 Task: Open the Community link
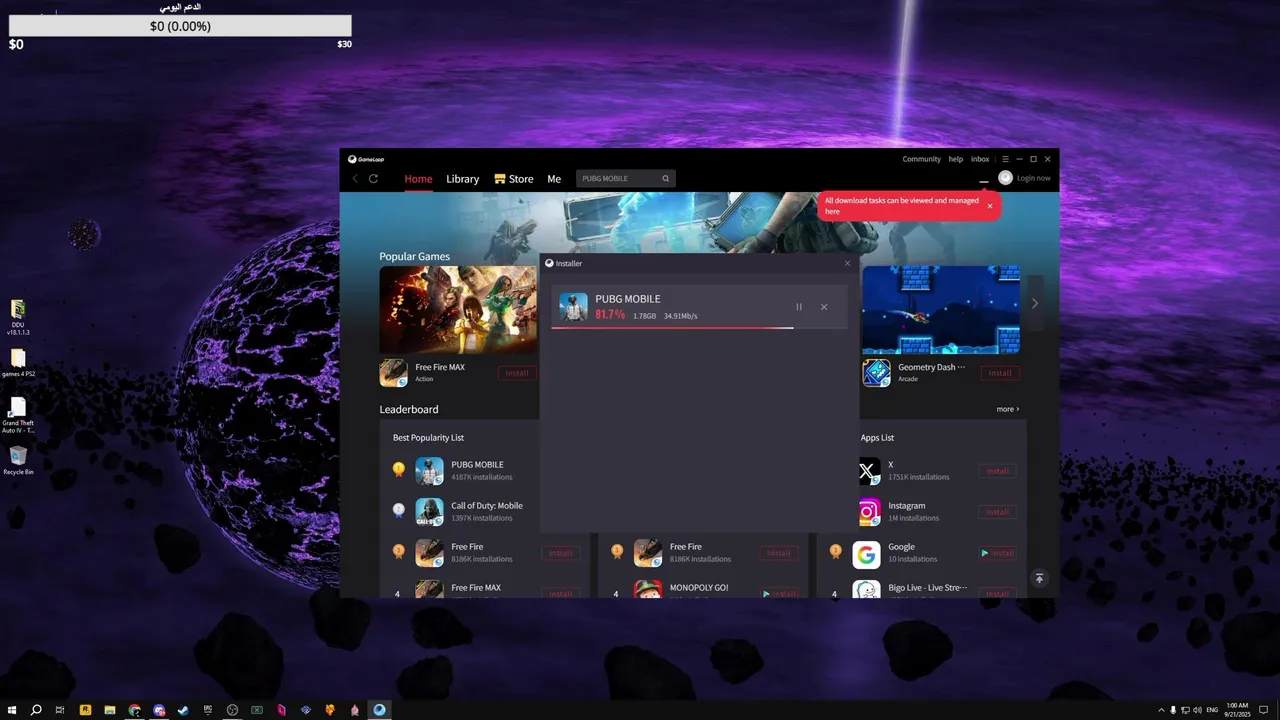[x=921, y=159]
